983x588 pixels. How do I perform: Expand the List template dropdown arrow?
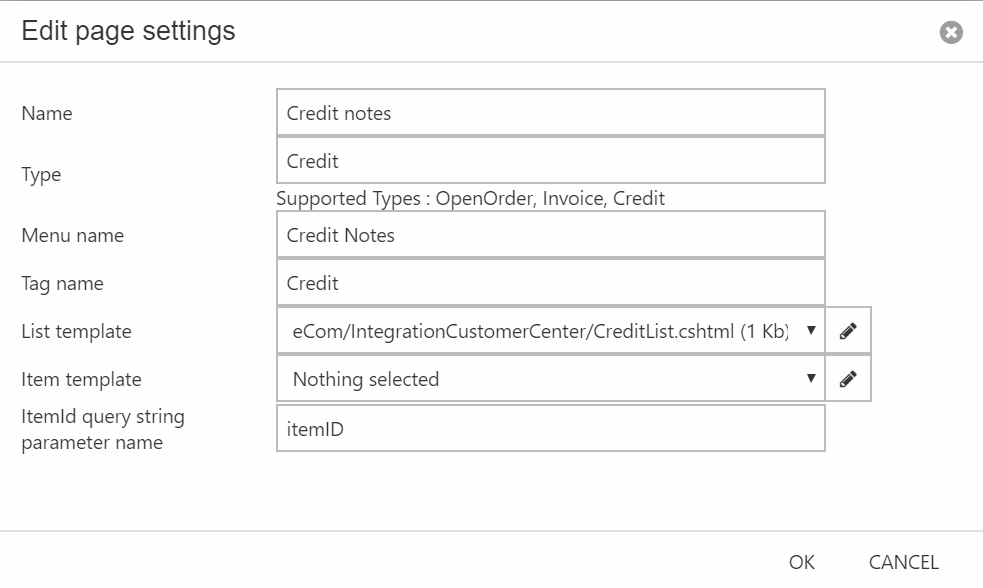[811, 330]
